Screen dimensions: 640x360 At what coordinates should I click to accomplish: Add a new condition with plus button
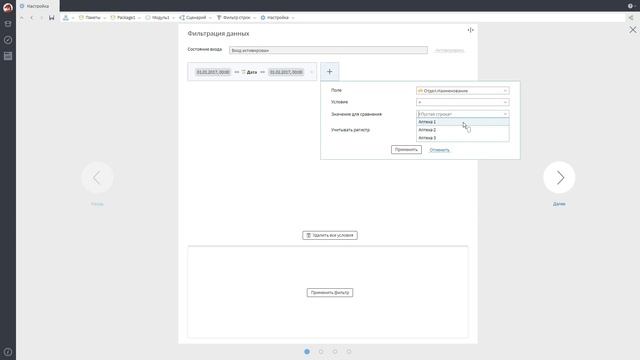pyautogui.click(x=329, y=72)
